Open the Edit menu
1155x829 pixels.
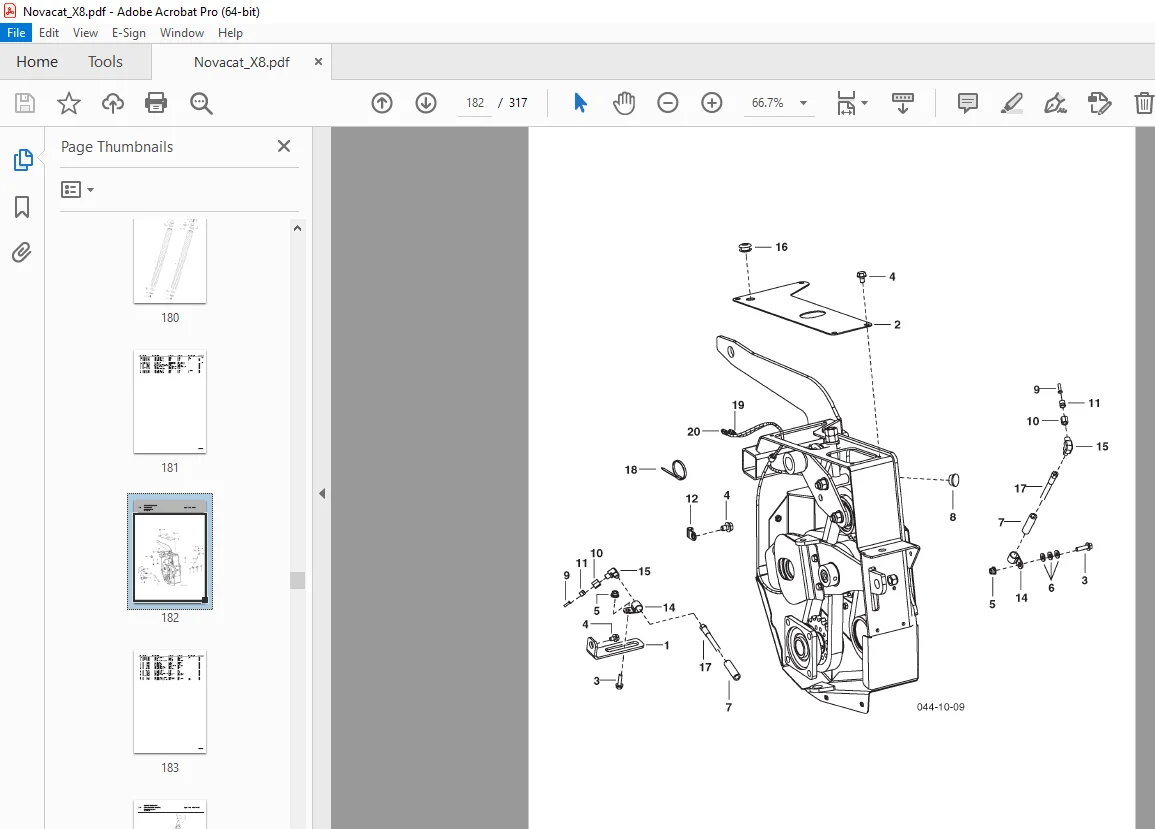pyautogui.click(x=49, y=33)
